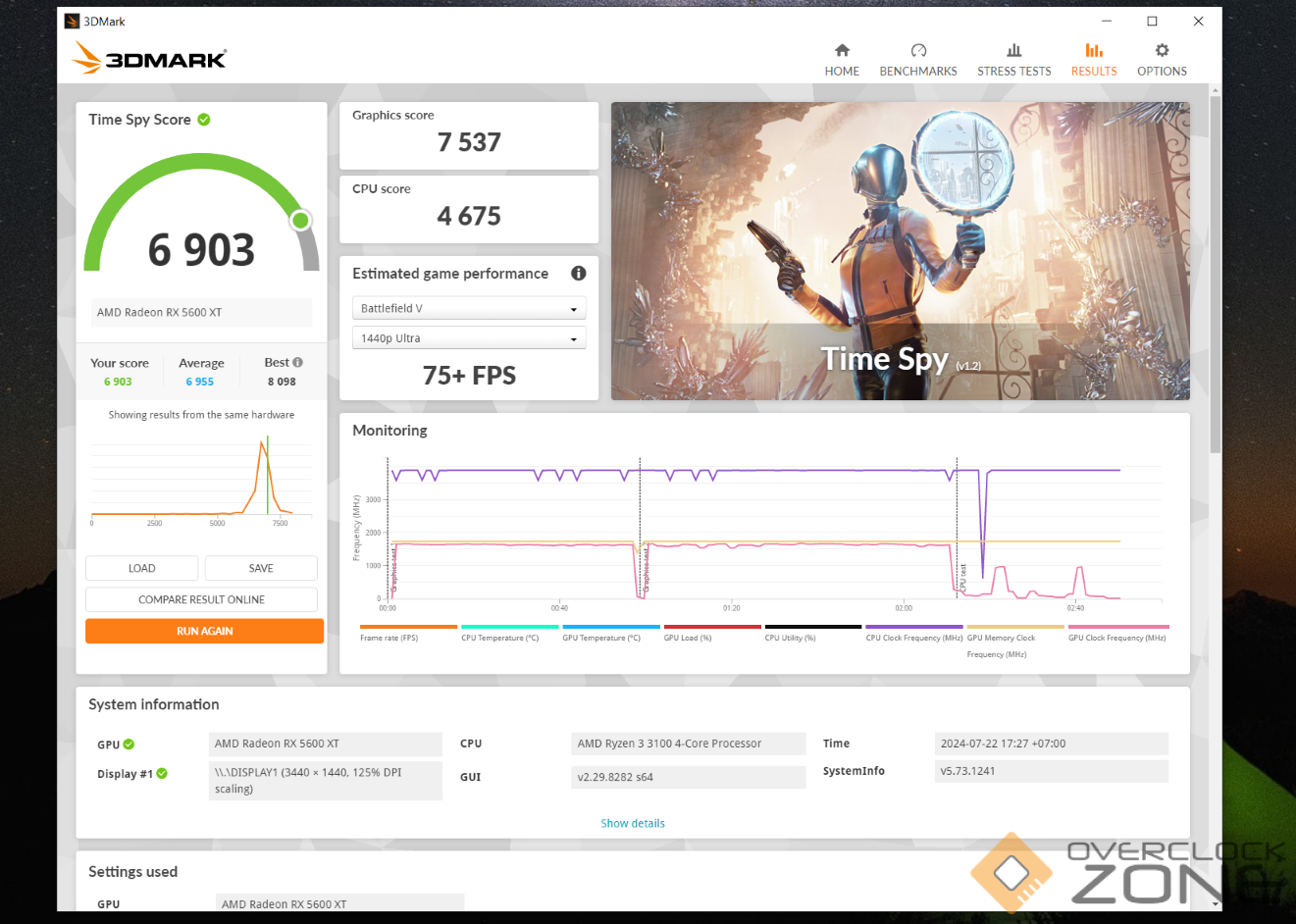Open the Home section icon
The width and height of the screenshot is (1296, 924).
pos(842,51)
